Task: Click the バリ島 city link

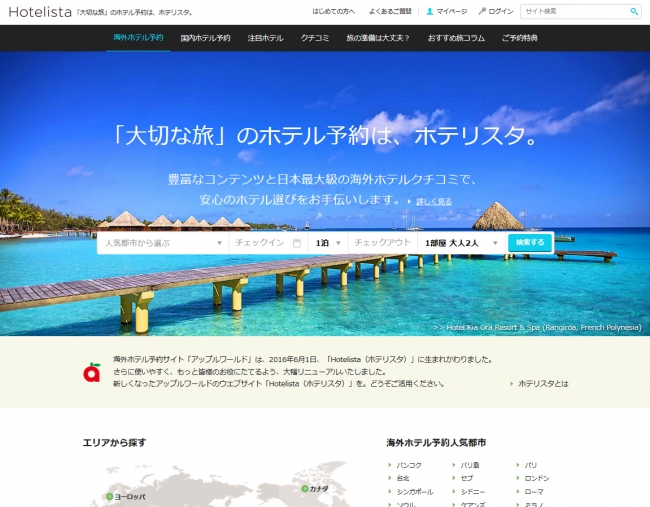Action: pyautogui.click(x=470, y=465)
